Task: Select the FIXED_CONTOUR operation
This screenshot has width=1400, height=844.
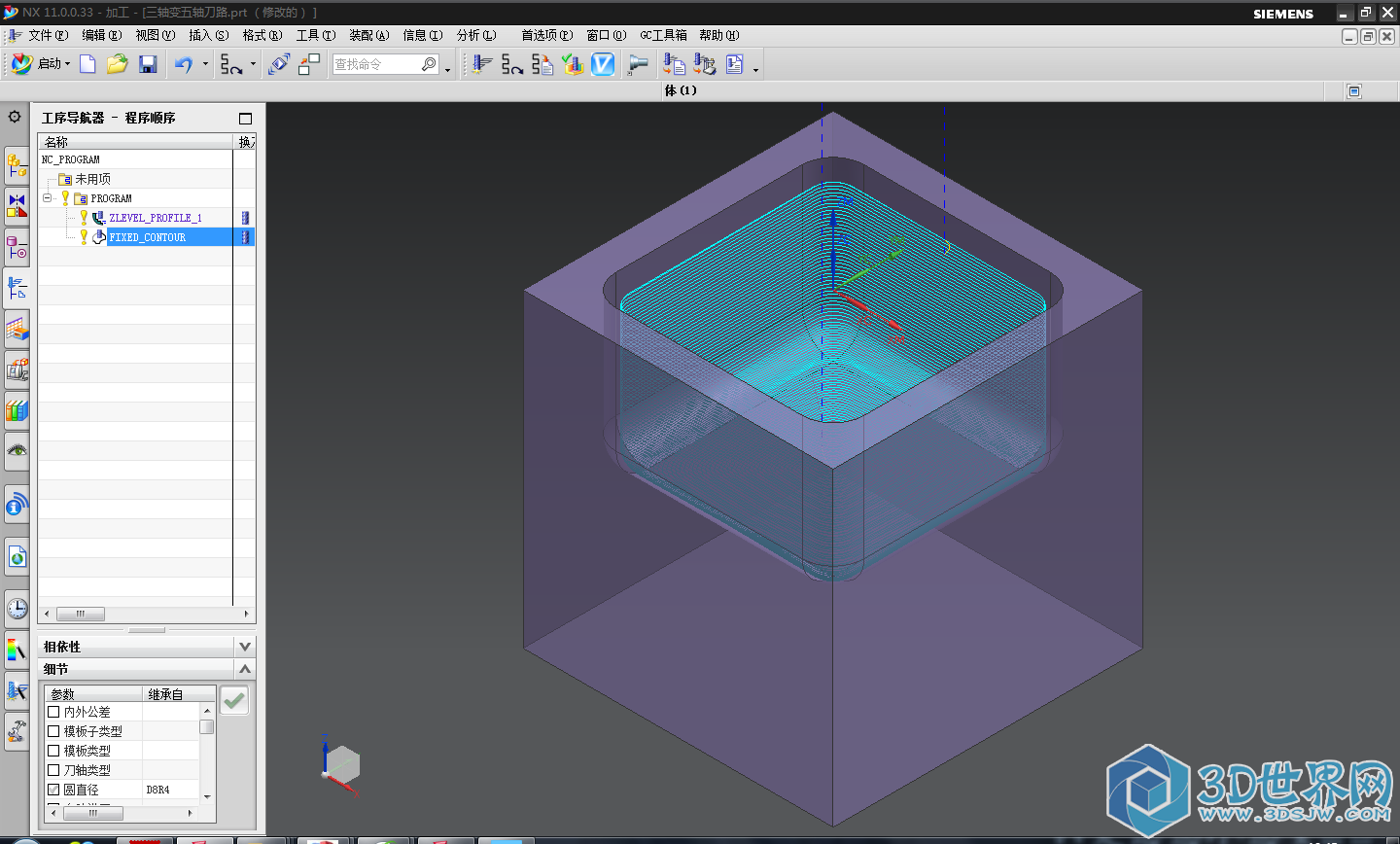Action: tap(147, 237)
